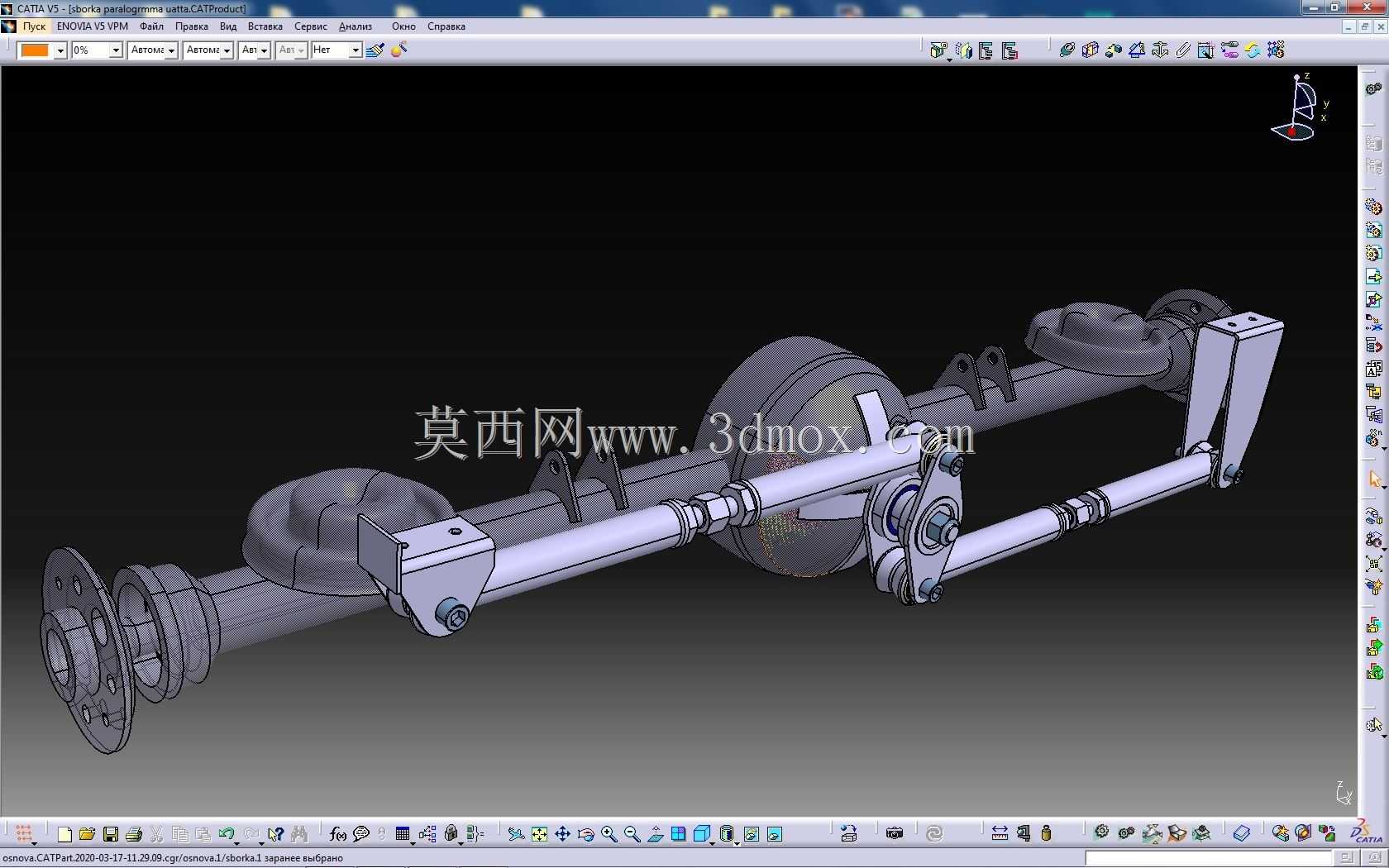Select the Pan view tool

click(x=562, y=834)
